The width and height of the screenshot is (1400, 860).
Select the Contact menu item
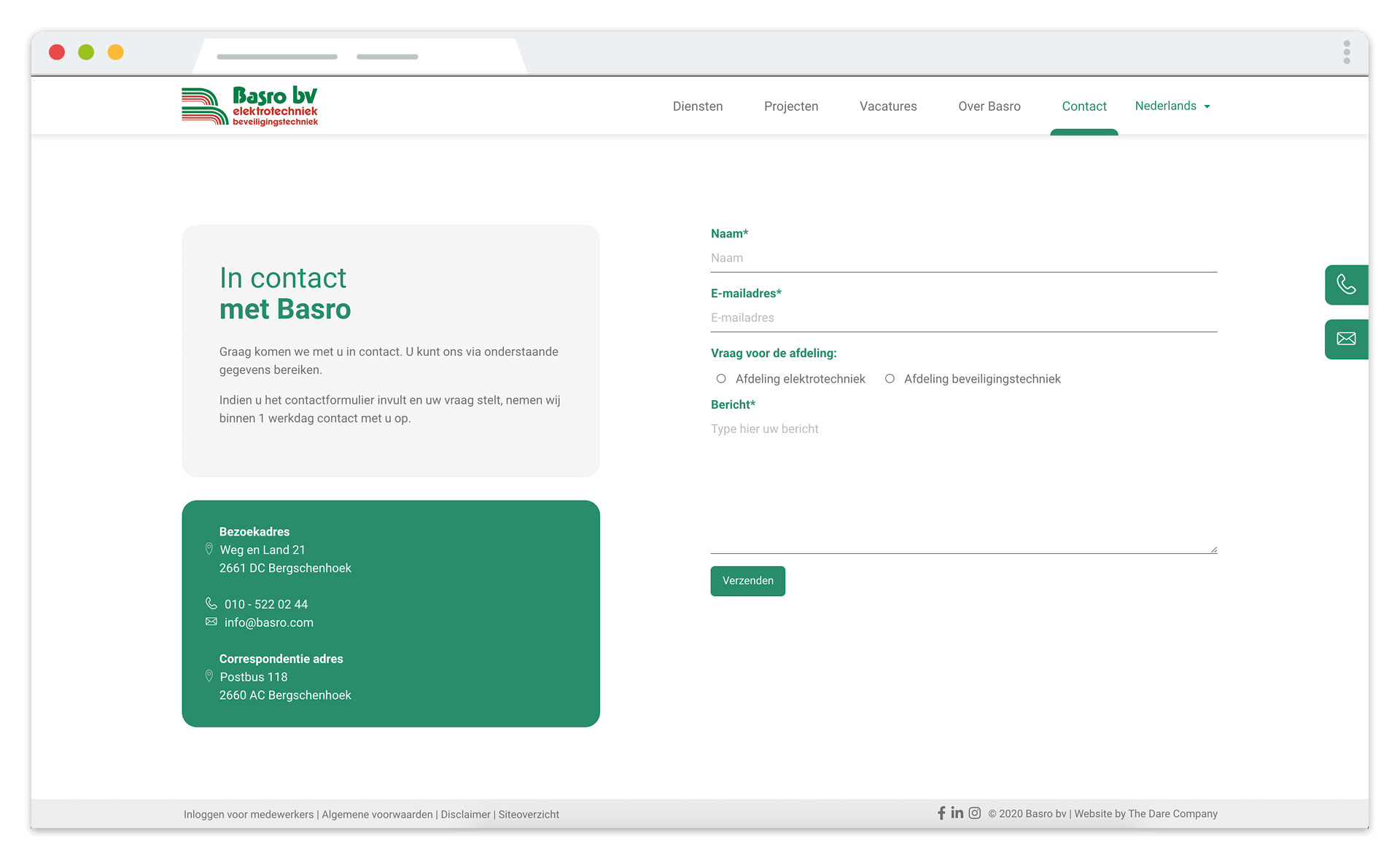(x=1084, y=106)
